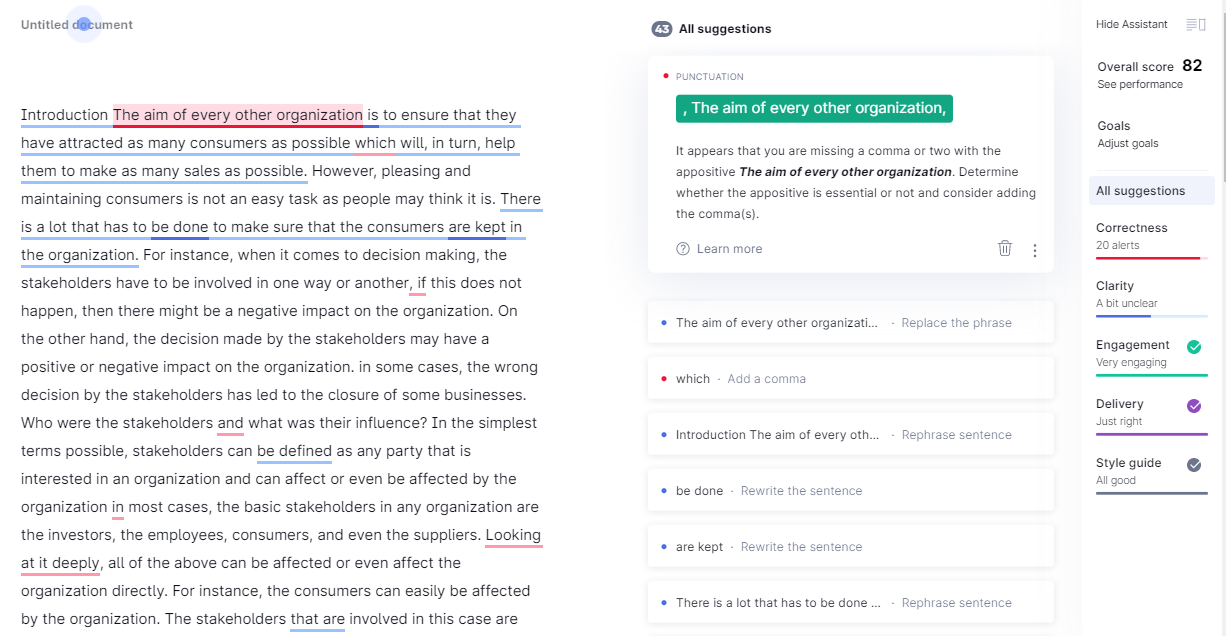Apply the green comma correction suggestion

(x=814, y=108)
